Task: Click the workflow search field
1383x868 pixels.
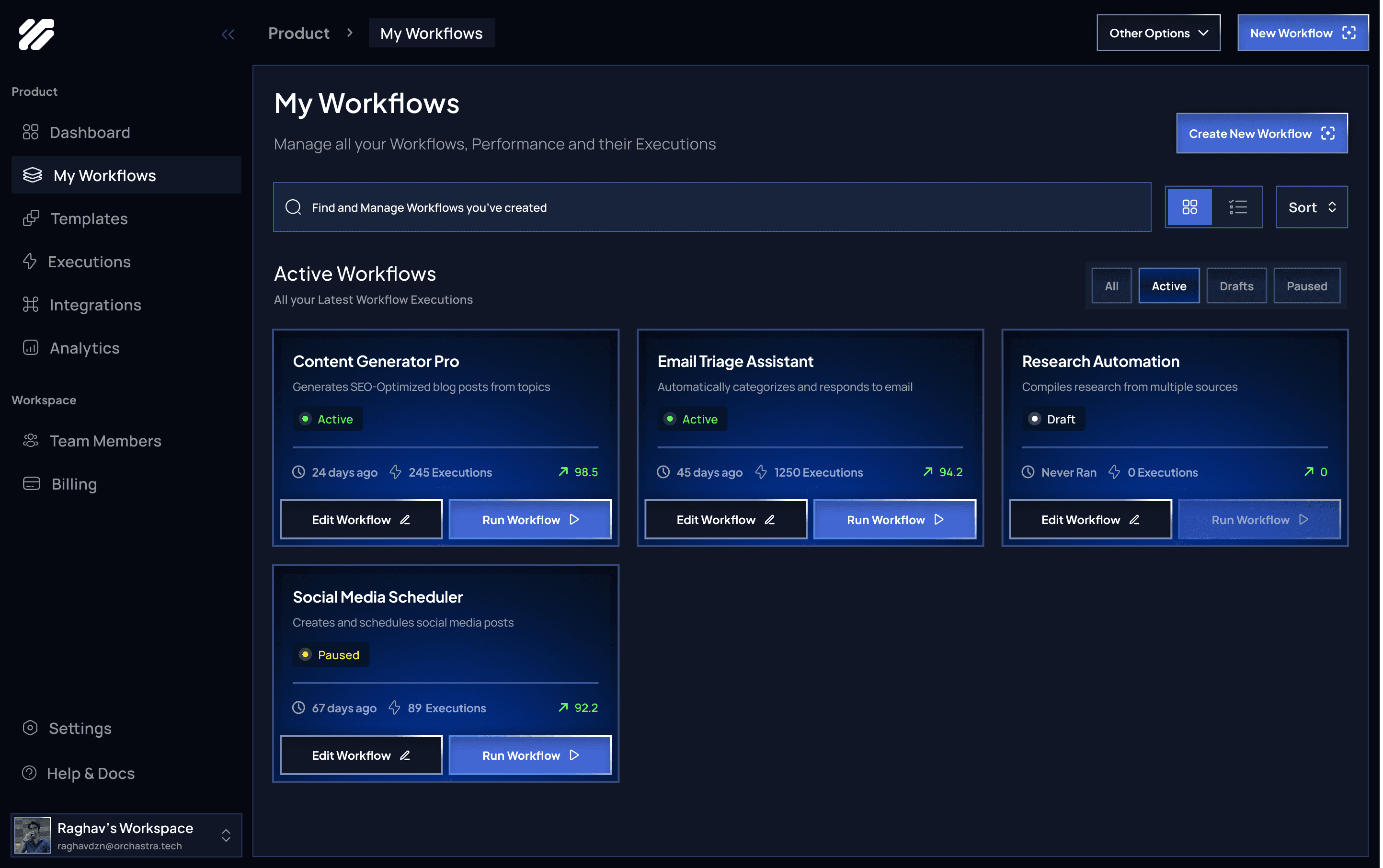Action: (712, 207)
